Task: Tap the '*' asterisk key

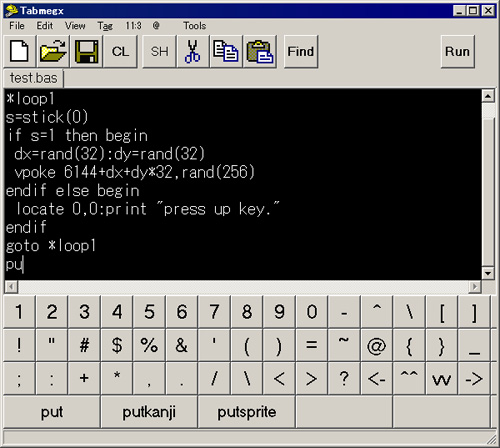Action: pos(117,379)
